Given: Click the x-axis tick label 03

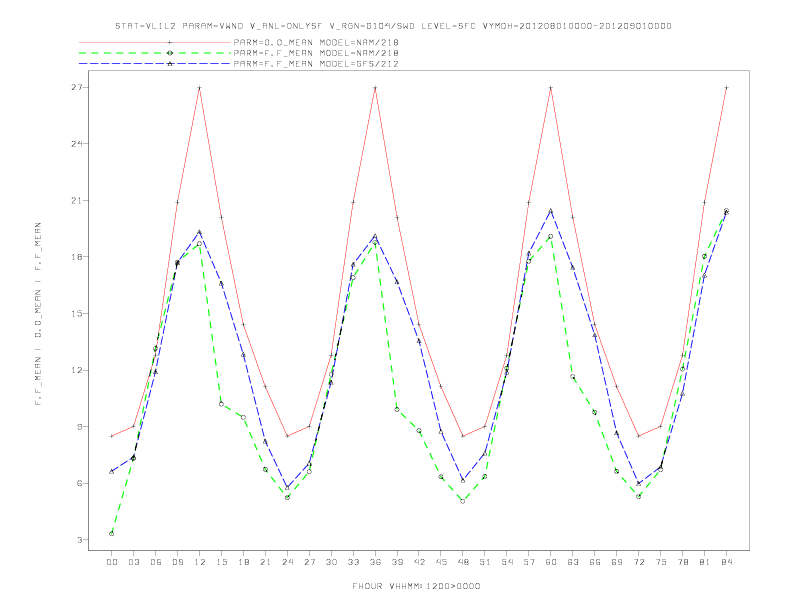Looking at the screenshot, I should [133, 562].
